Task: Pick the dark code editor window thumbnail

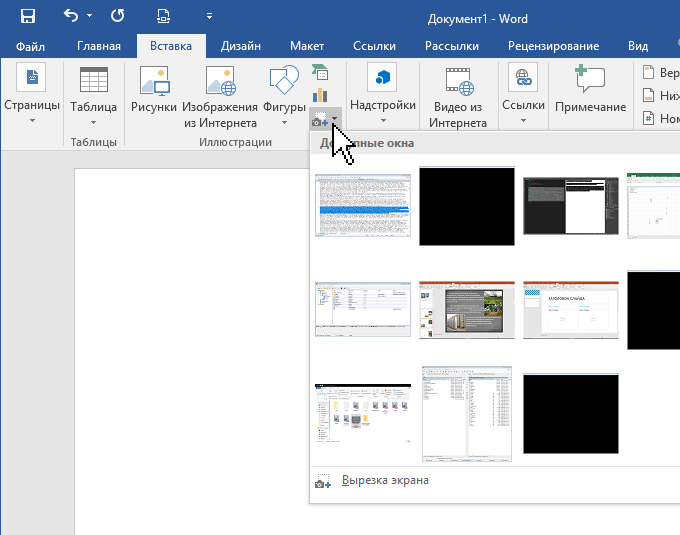Action: coord(571,206)
